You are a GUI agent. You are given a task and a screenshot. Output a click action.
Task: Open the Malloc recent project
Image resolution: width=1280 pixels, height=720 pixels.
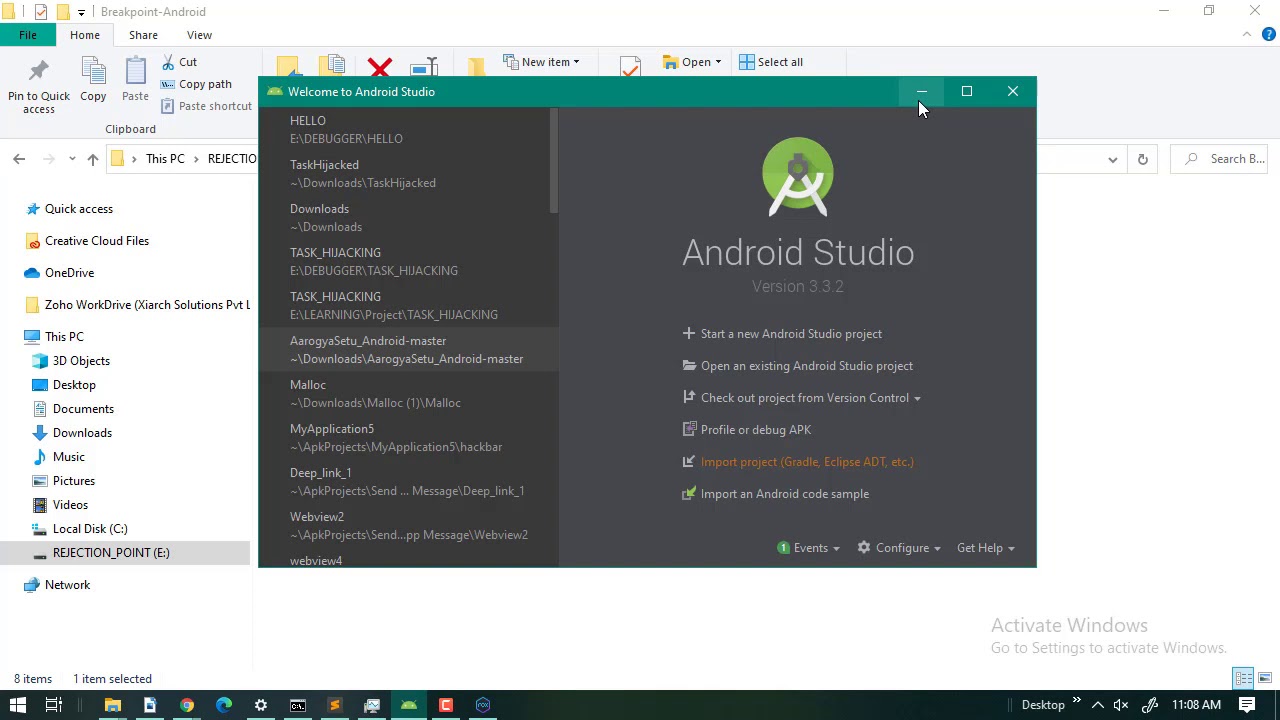point(408,393)
